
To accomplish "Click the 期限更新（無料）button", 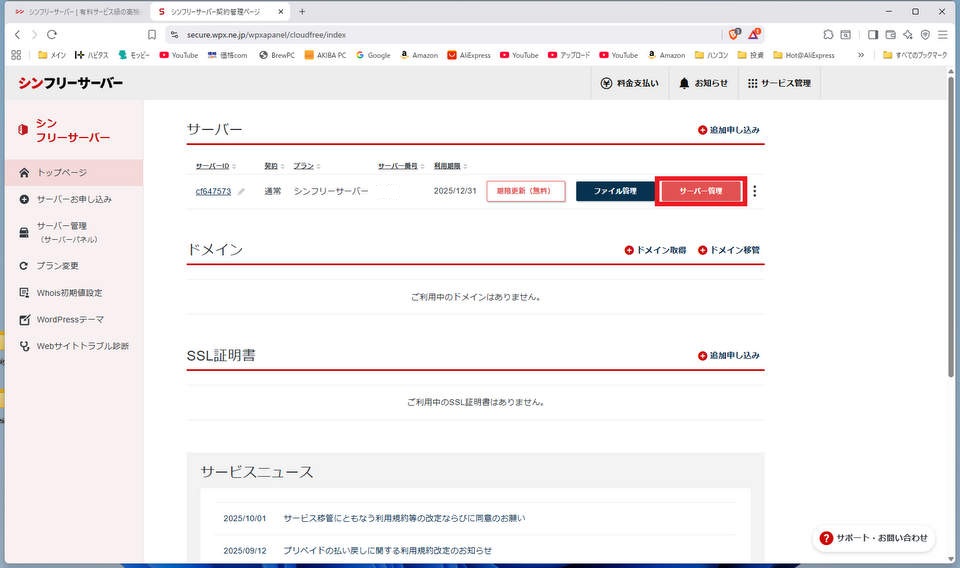I will 526,191.
